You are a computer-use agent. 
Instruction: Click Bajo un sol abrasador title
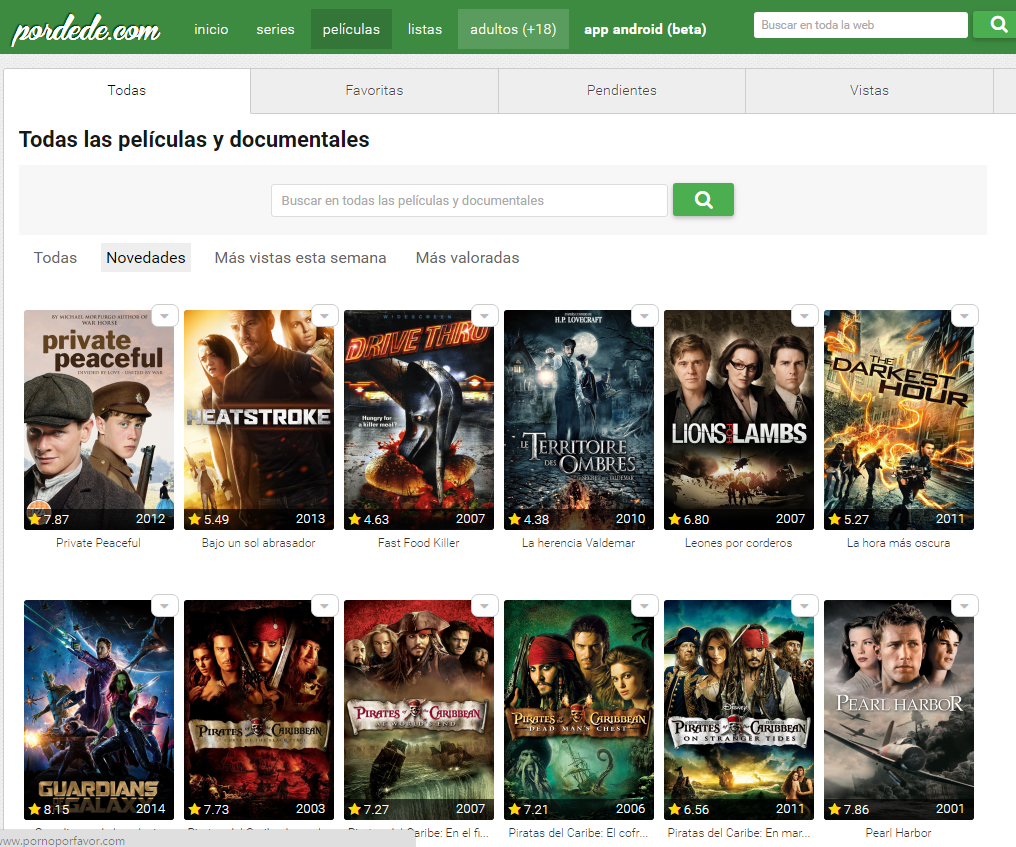pyautogui.click(x=259, y=543)
